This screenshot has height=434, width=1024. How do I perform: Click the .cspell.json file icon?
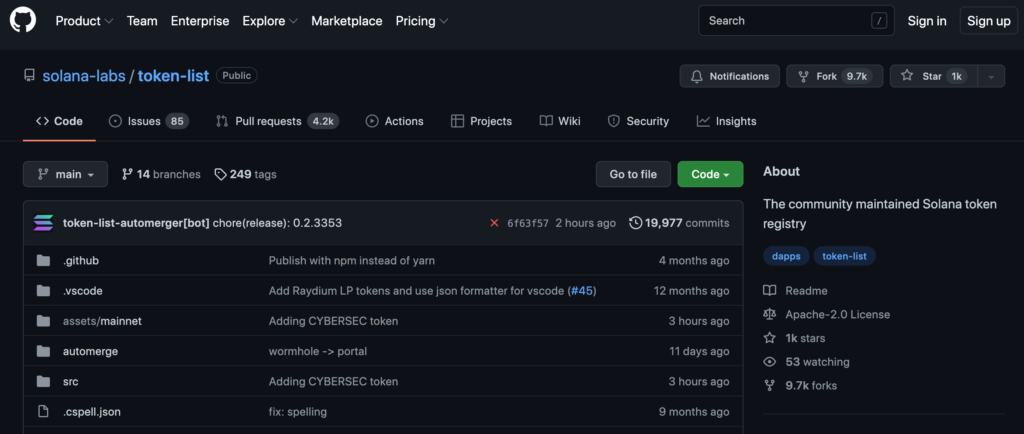[x=43, y=411]
